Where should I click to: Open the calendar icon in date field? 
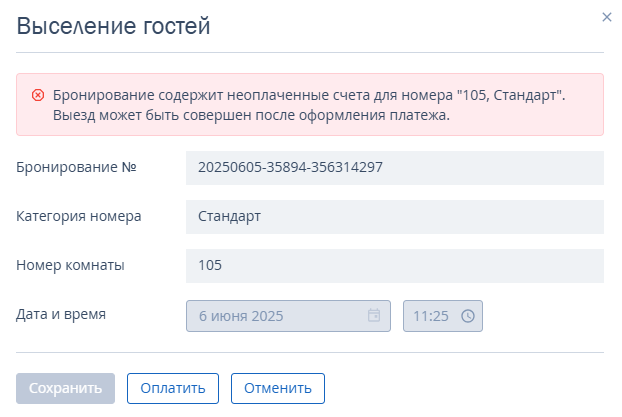pos(374,315)
